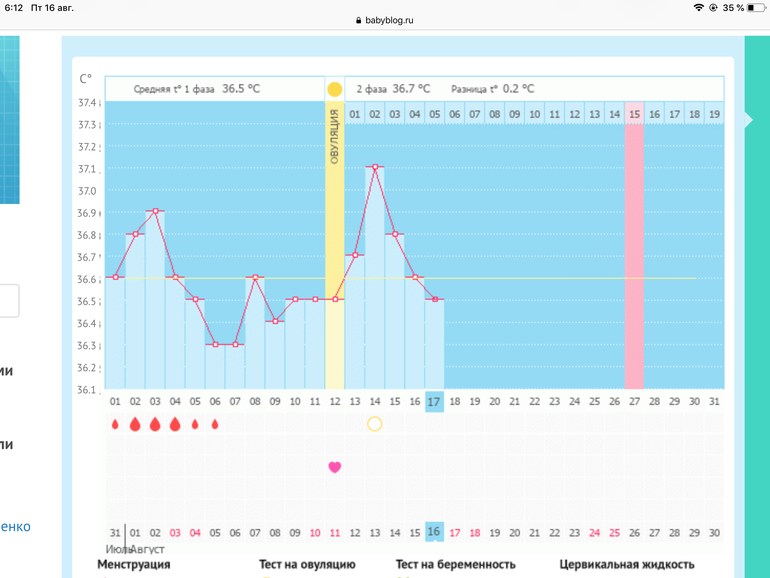
Task: Select the menstruation drop on cycle day 06
Action: click(214, 424)
